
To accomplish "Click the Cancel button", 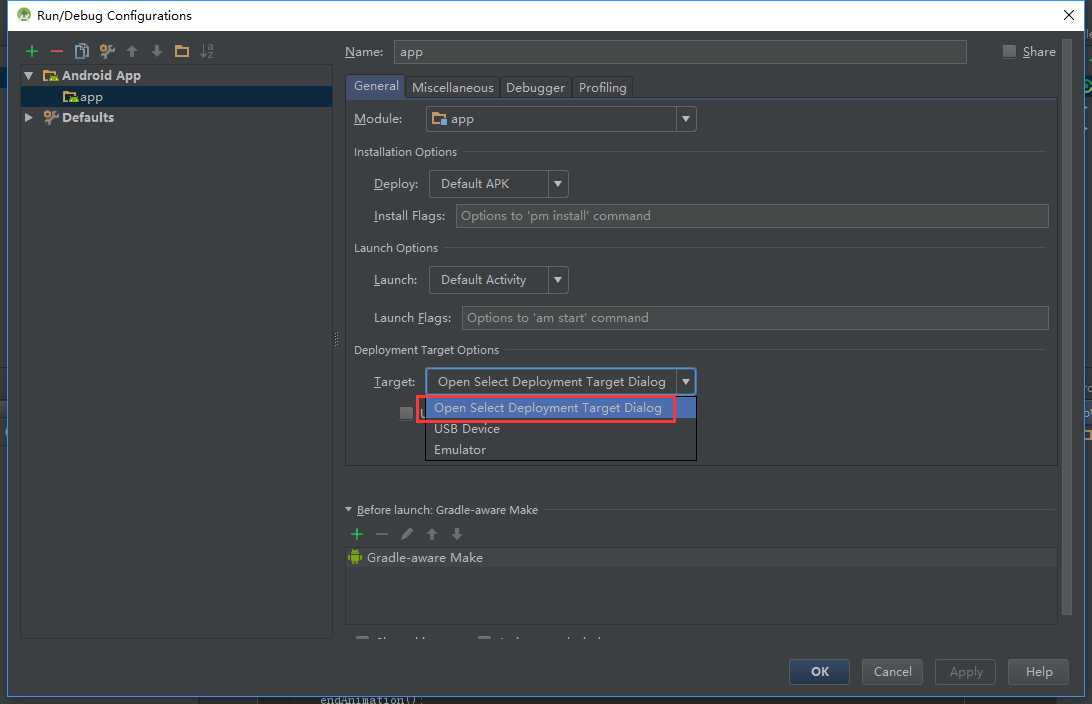I will pyautogui.click(x=892, y=672).
